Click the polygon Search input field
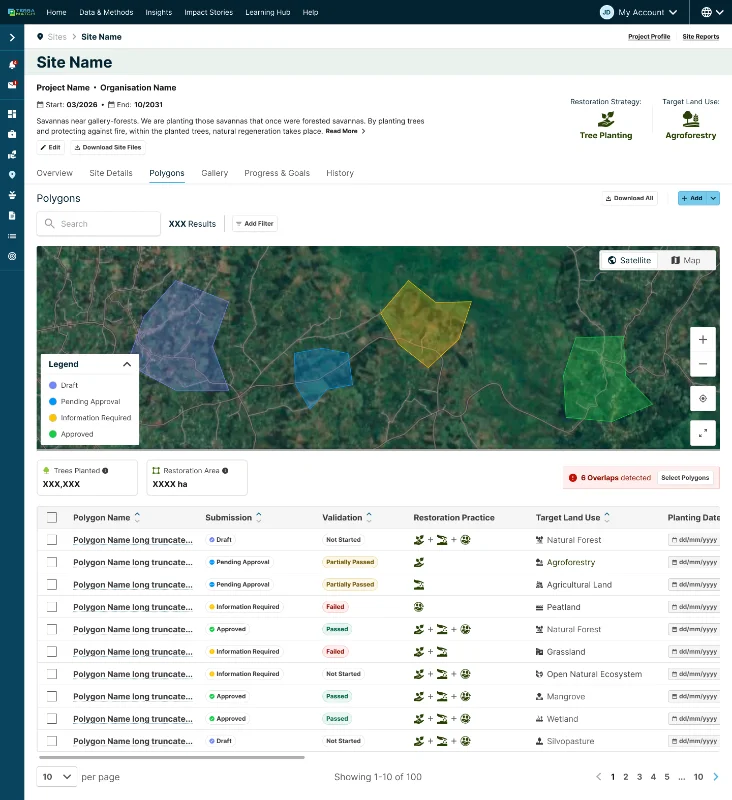732x800 pixels. pos(98,223)
